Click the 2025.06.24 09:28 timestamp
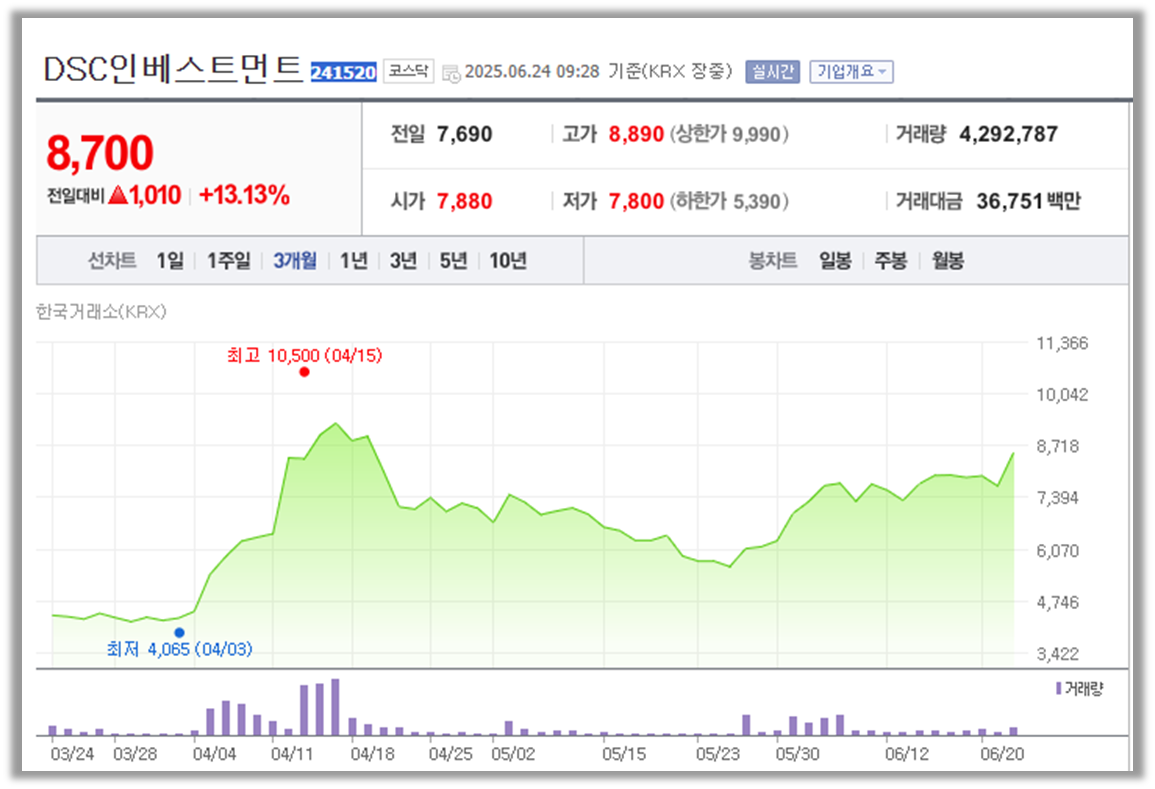The image size is (1155, 789). pyautogui.click(x=532, y=71)
